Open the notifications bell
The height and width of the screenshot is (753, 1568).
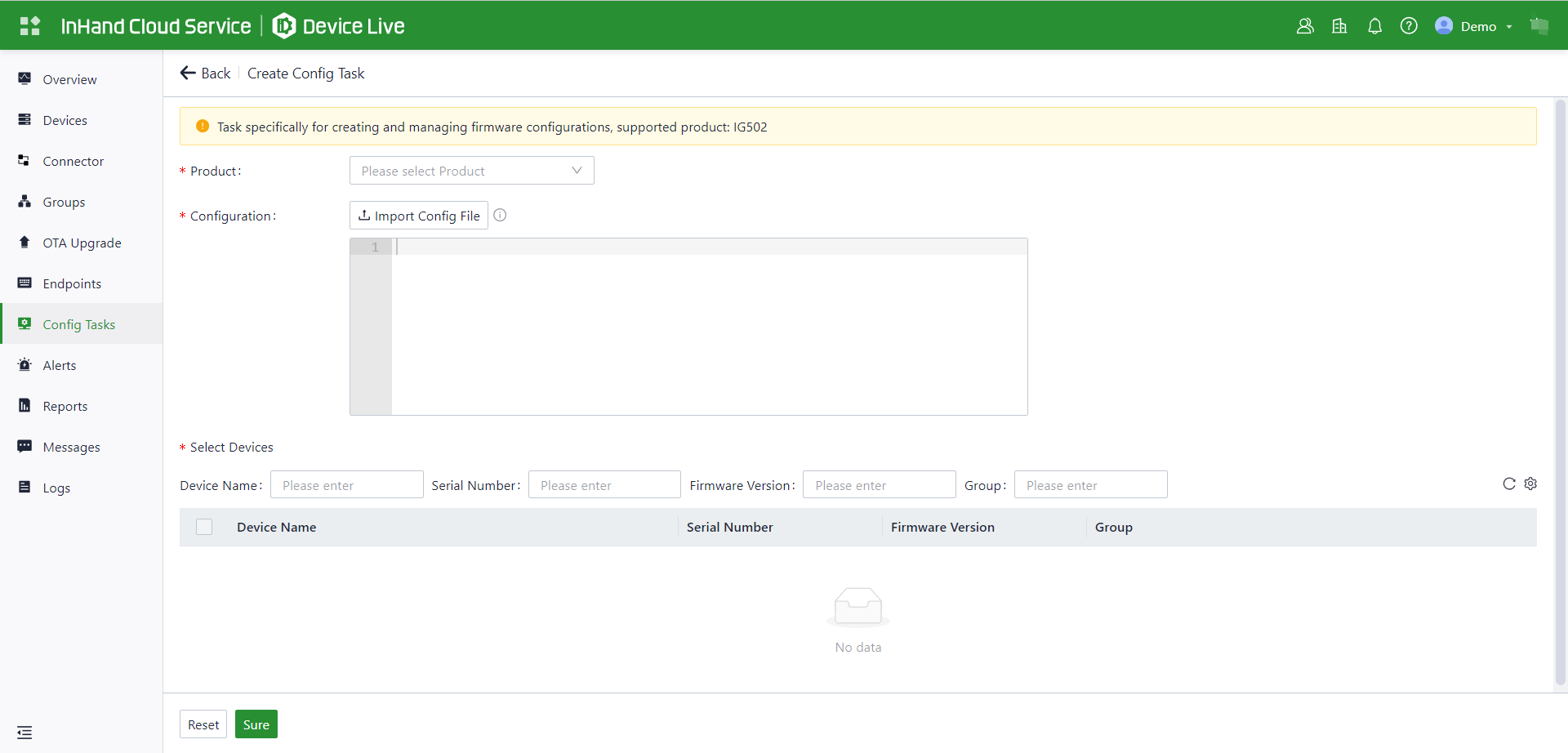coord(1374,26)
